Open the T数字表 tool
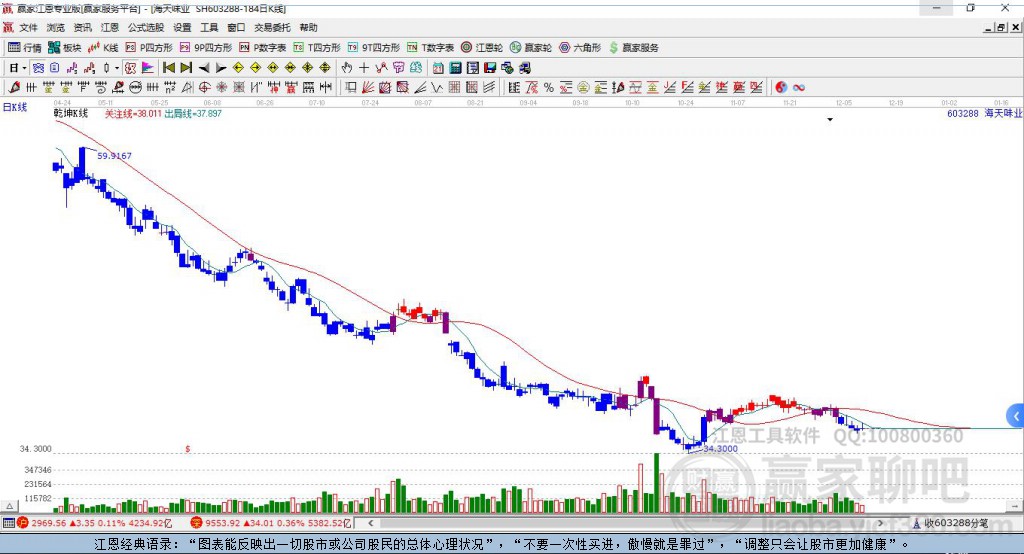1024x554 pixels. point(430,48)
